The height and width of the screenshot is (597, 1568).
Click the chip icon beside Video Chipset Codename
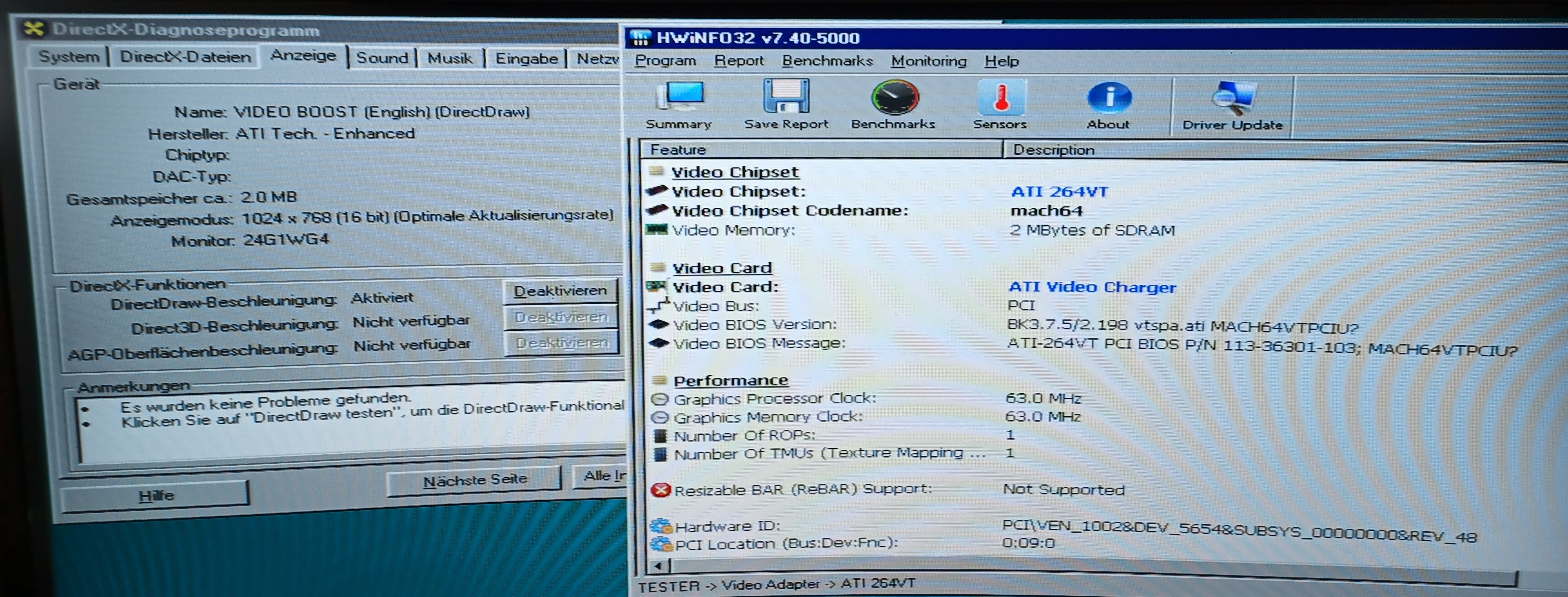tap(657, 210)
